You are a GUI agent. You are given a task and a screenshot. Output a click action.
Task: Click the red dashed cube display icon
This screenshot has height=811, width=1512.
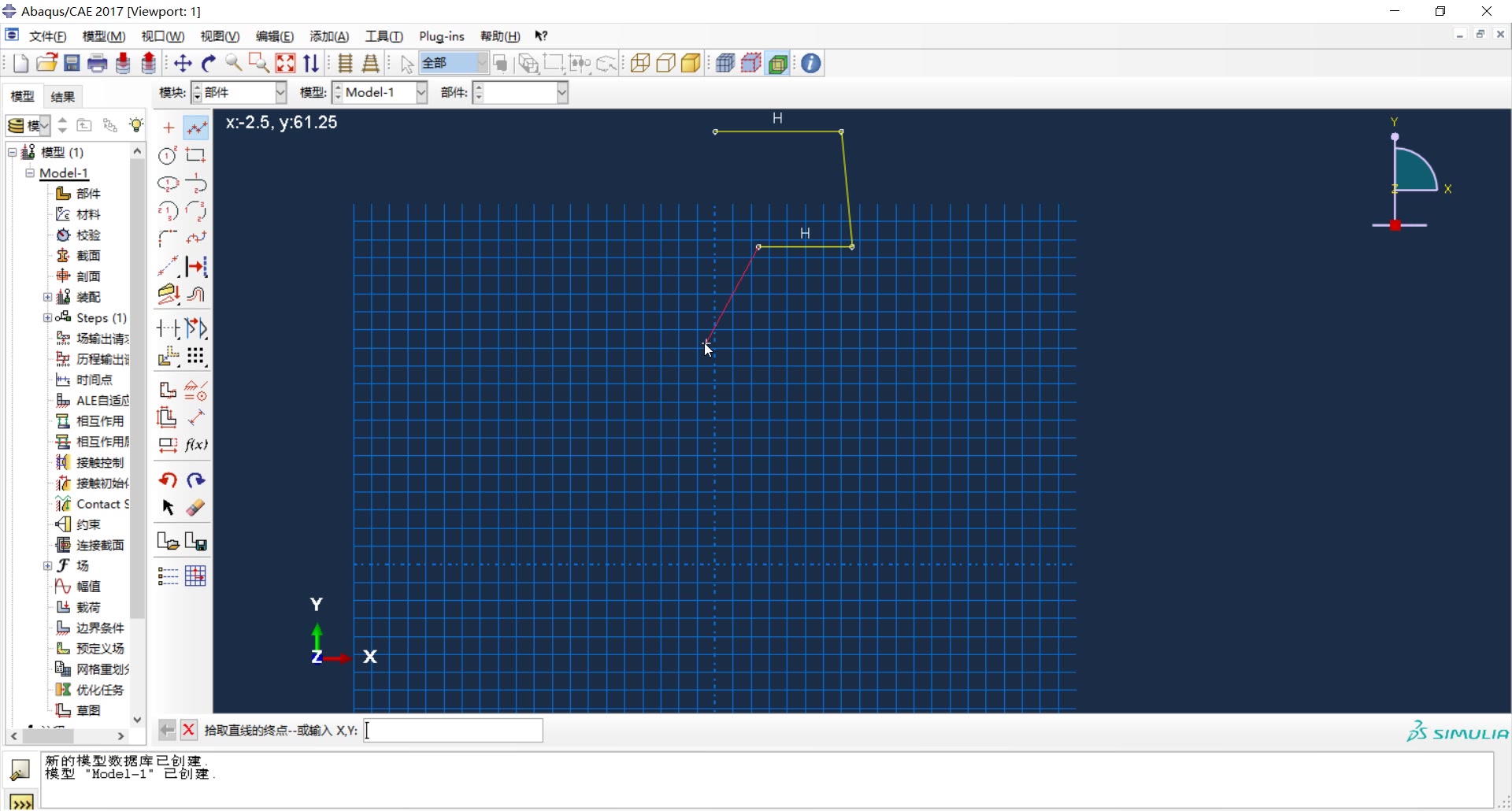(x=752, y=64)
